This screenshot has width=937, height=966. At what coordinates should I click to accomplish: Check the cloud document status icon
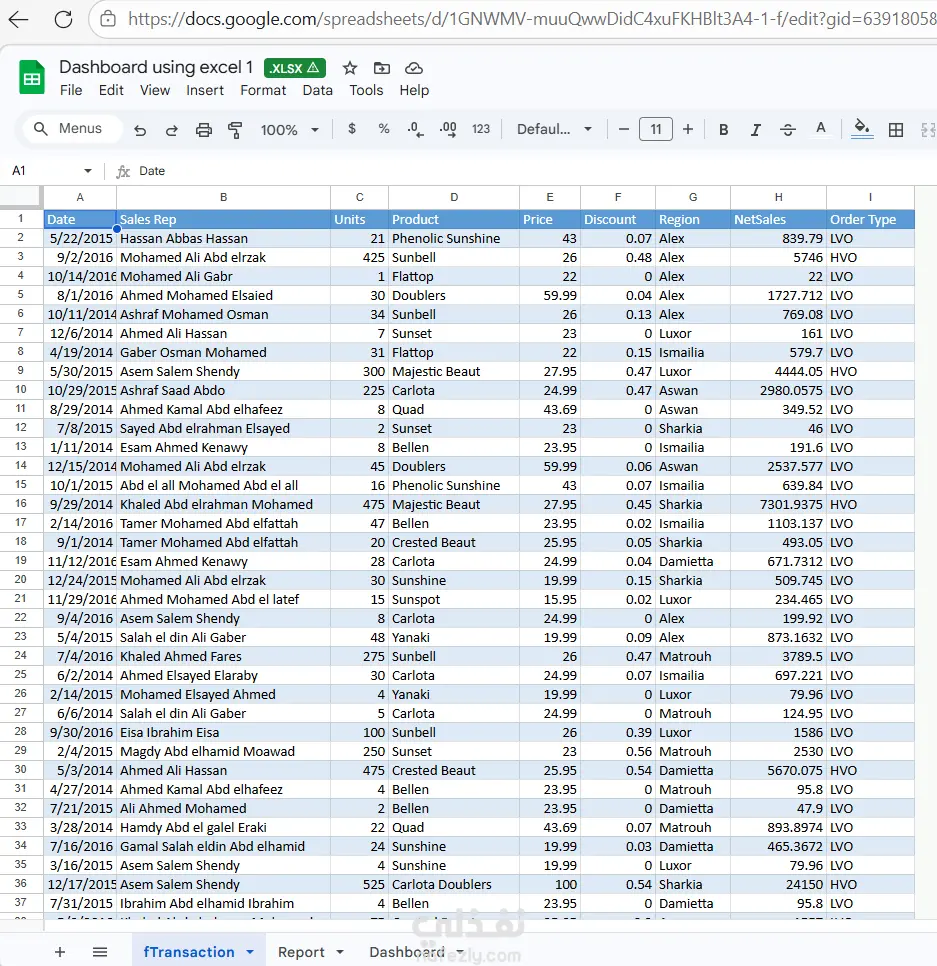point(414,68)
